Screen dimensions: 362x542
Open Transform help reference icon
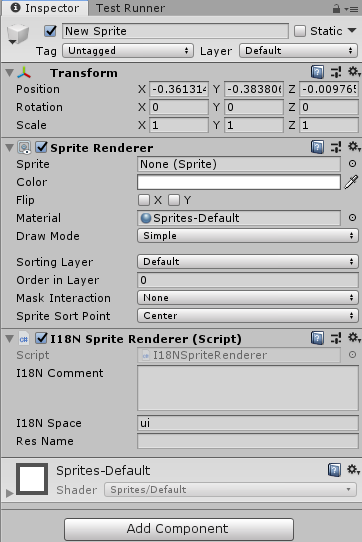coord(317,72)
